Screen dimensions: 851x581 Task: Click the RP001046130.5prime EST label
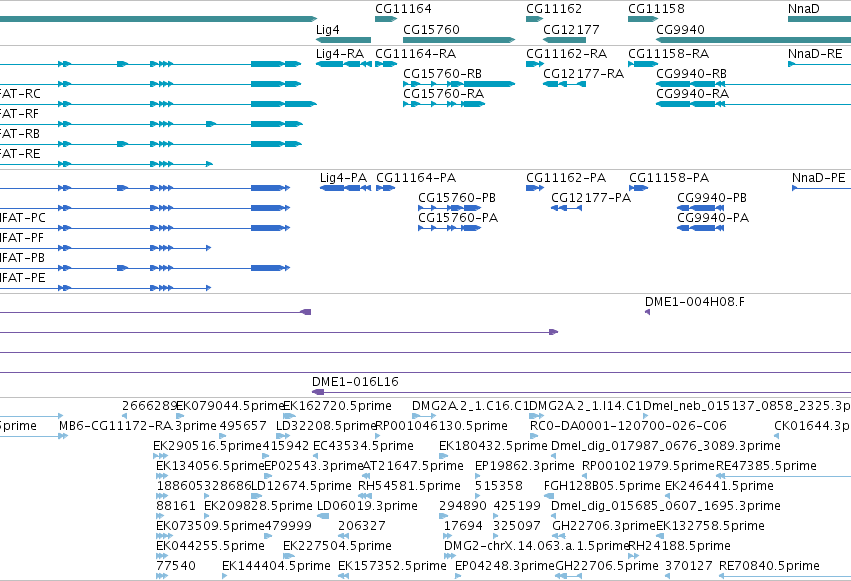442,426
